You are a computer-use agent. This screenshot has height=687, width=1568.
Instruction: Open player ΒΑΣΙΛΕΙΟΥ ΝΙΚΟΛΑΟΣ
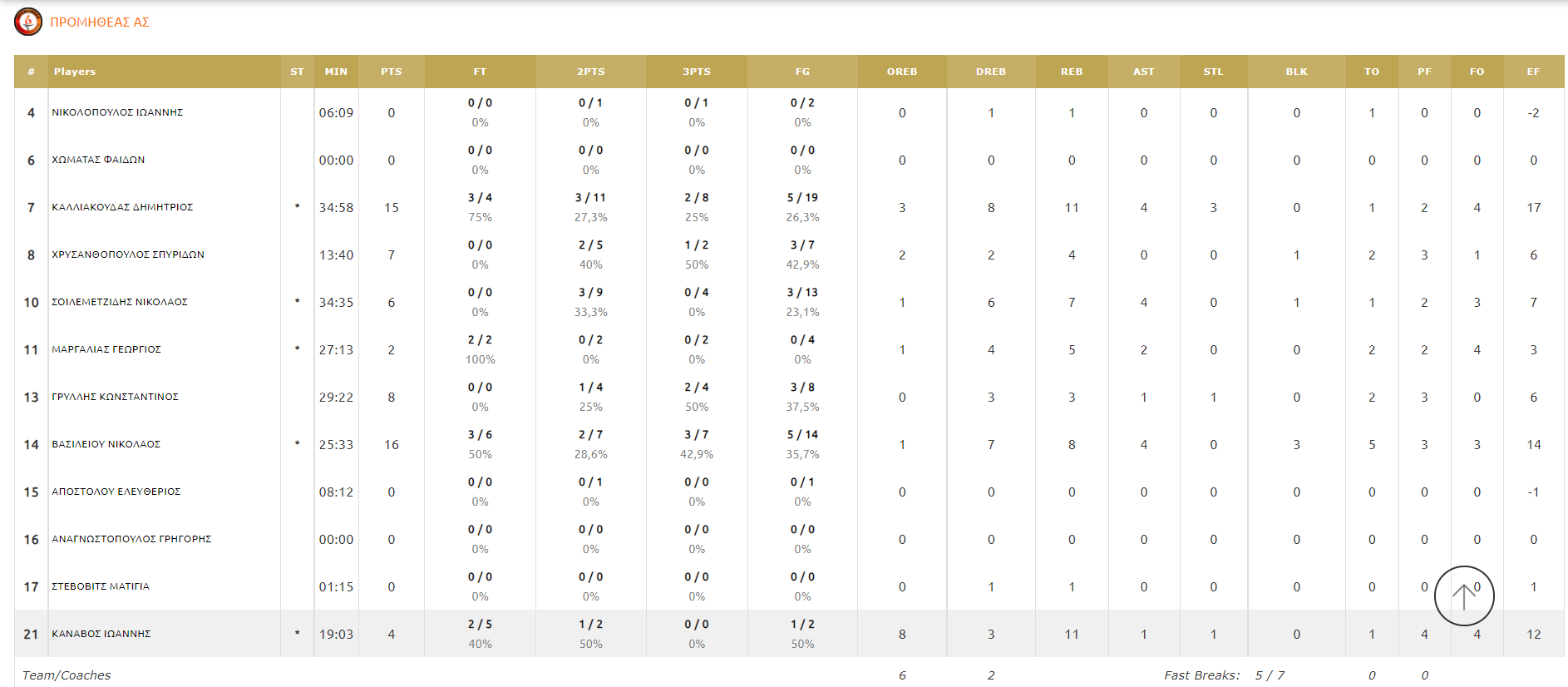click(106, 444)
